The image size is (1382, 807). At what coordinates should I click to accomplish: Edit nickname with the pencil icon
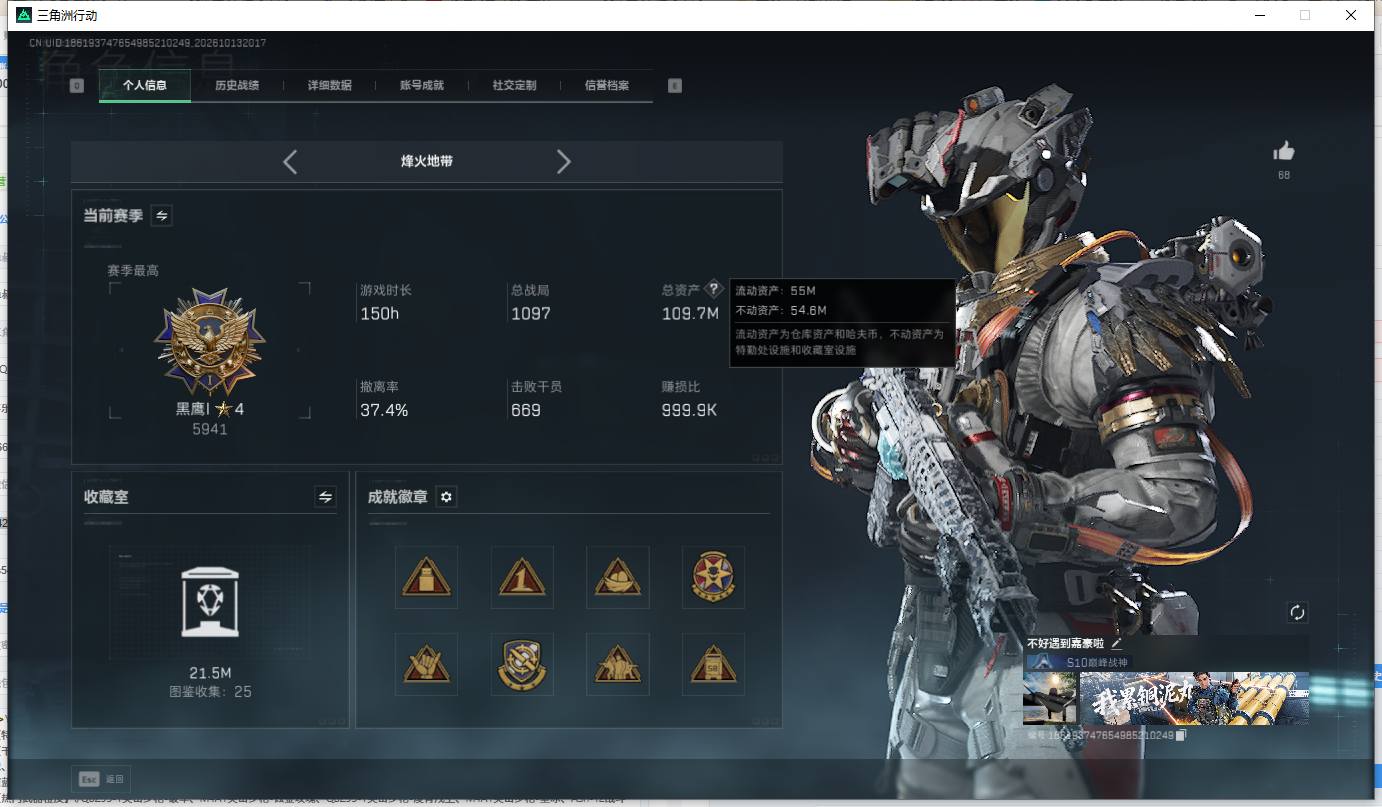[1116, 643]
